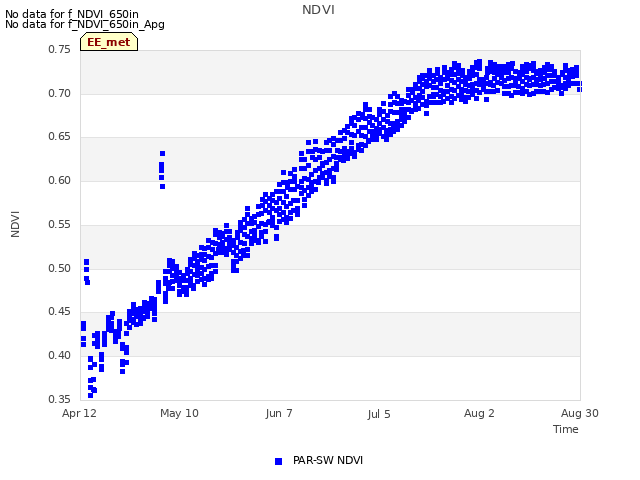Viewport: 640px width, 480px height.
Task: Click the Aug 30 x-axis tick label
Action: click(580, 413)
